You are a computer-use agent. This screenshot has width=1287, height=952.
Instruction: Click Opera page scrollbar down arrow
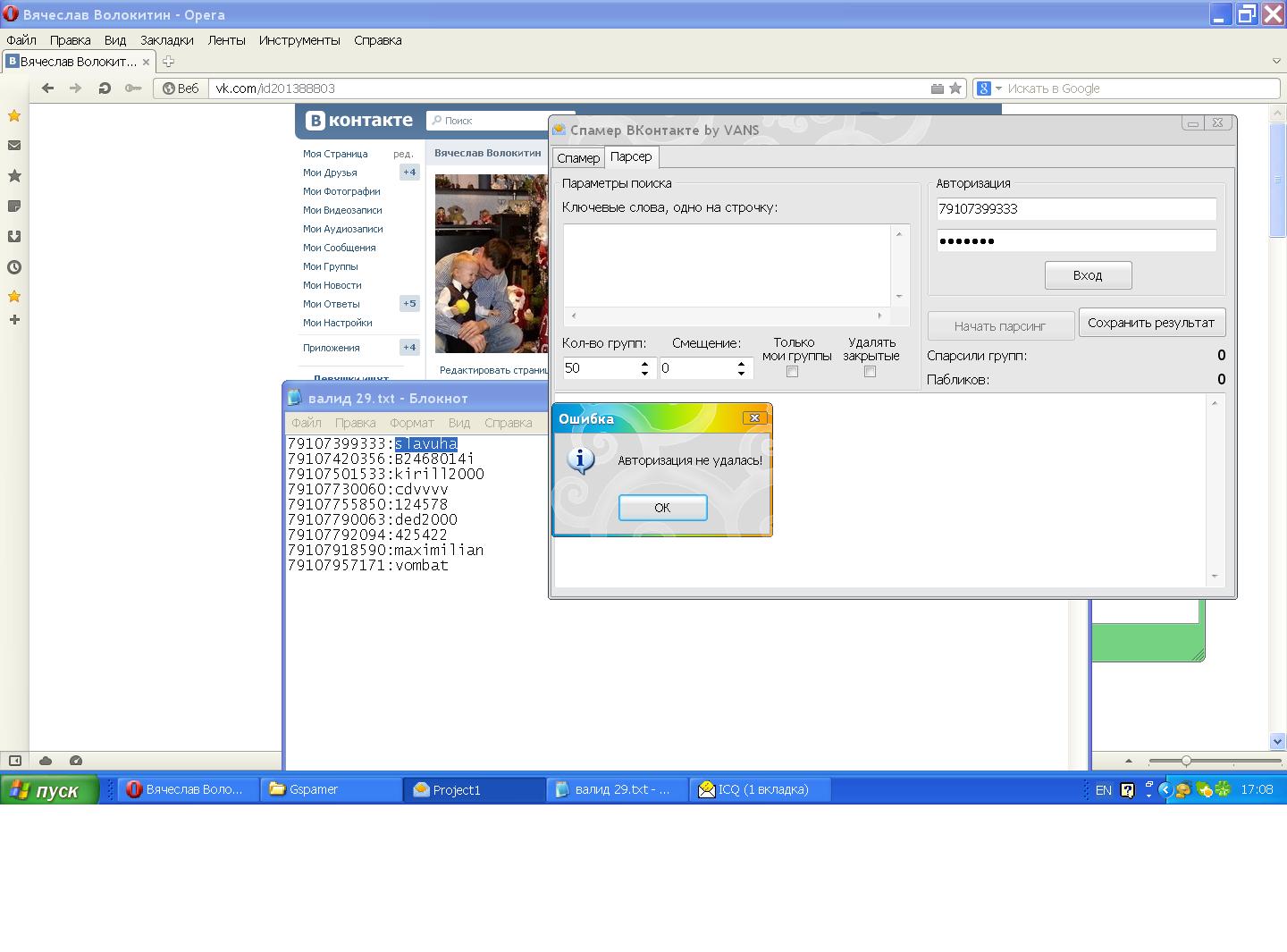(1277, 741)
